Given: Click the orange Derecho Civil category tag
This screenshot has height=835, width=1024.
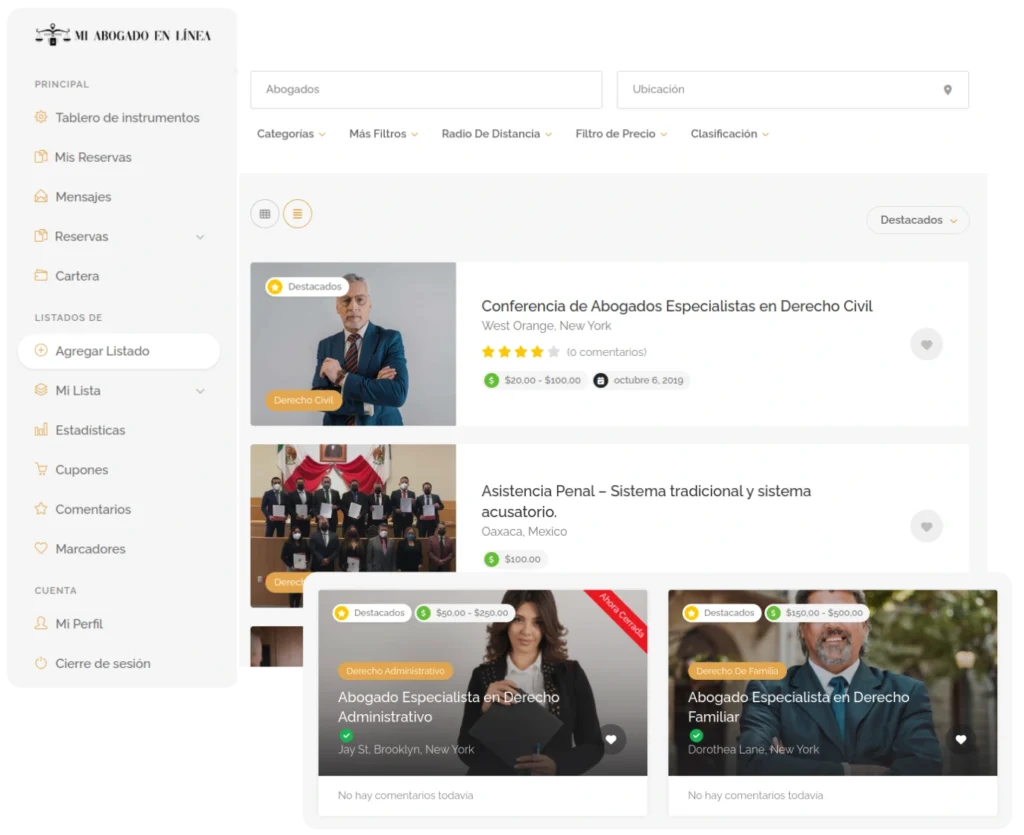Looking at the screenshot, I should 303,400.
